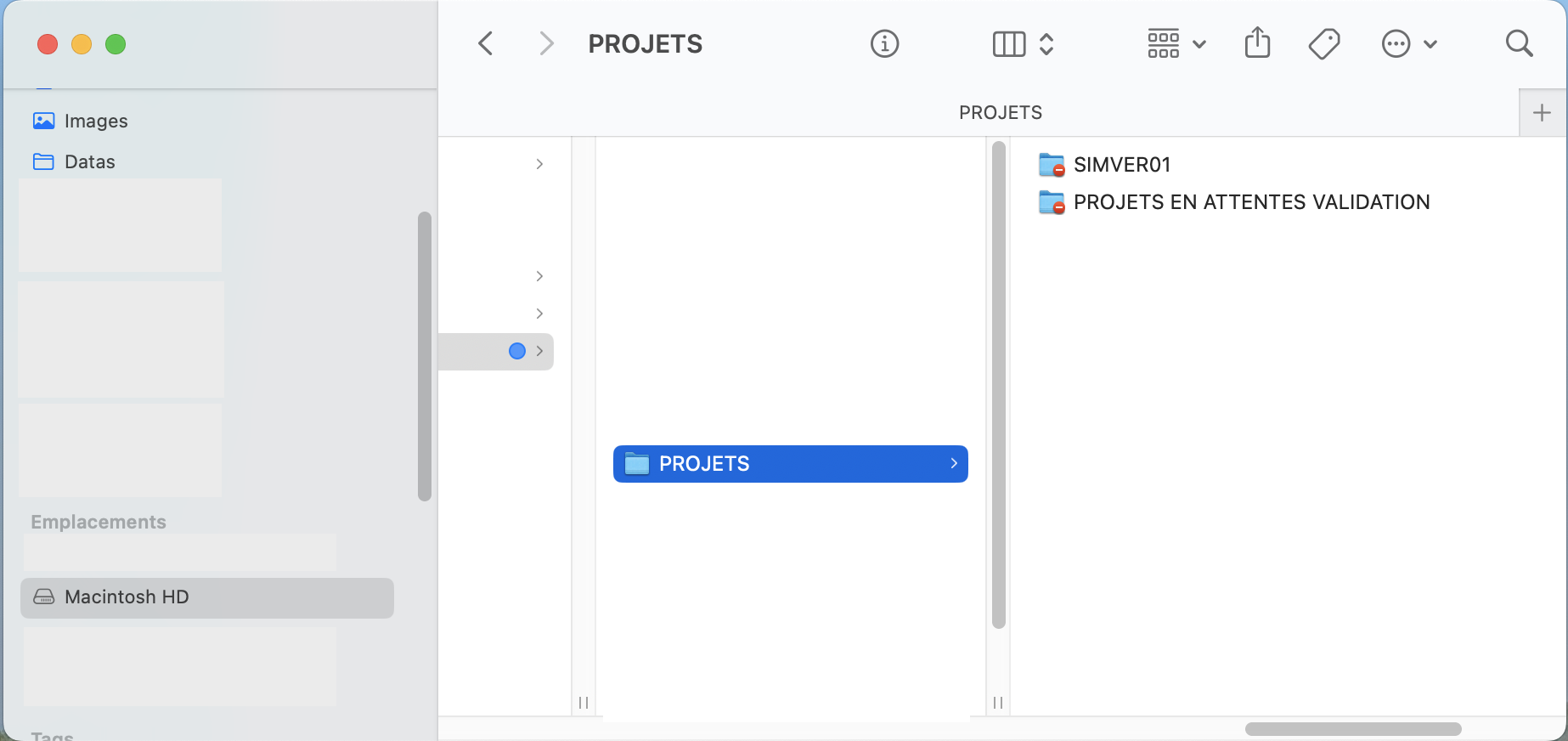Select the PROJETS tab title
The height and width of the screenshot is (741, 1568).
[1000, 112]
